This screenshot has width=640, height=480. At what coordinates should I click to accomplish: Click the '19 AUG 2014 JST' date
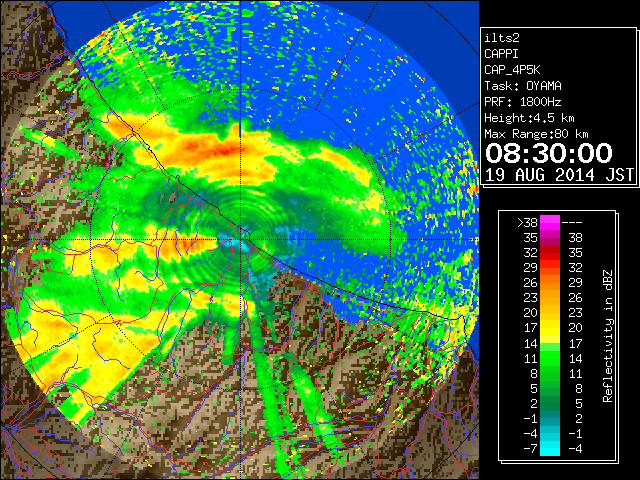(559, 175)
